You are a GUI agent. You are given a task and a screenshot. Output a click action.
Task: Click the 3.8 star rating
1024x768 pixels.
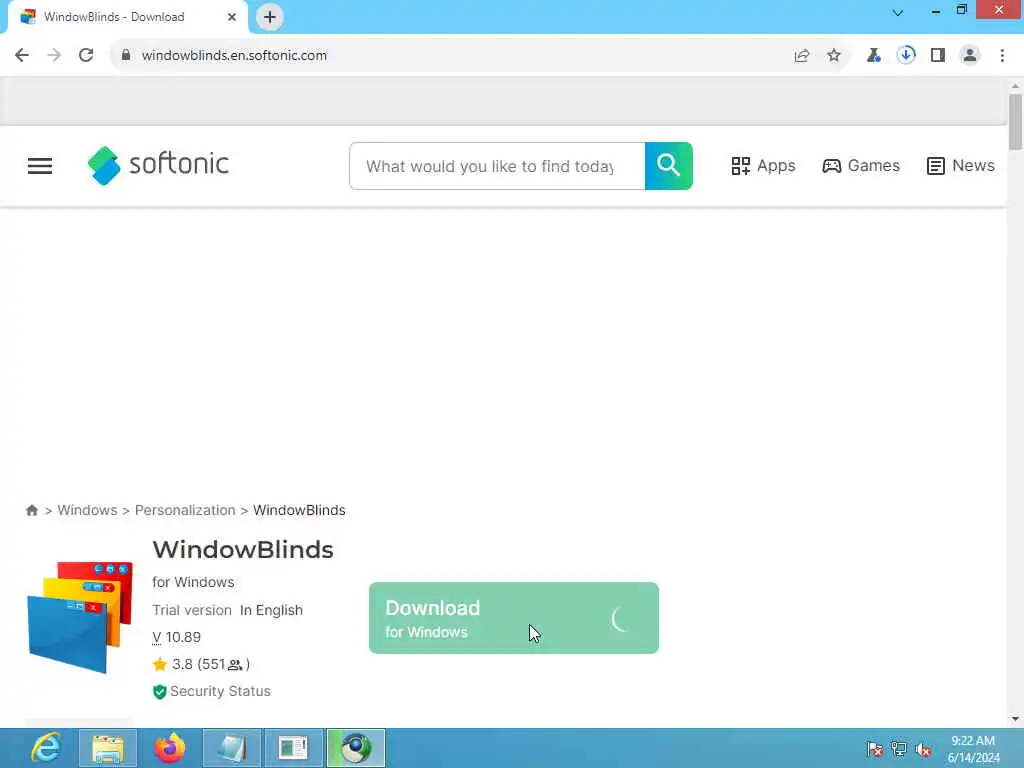click(201, 665)
